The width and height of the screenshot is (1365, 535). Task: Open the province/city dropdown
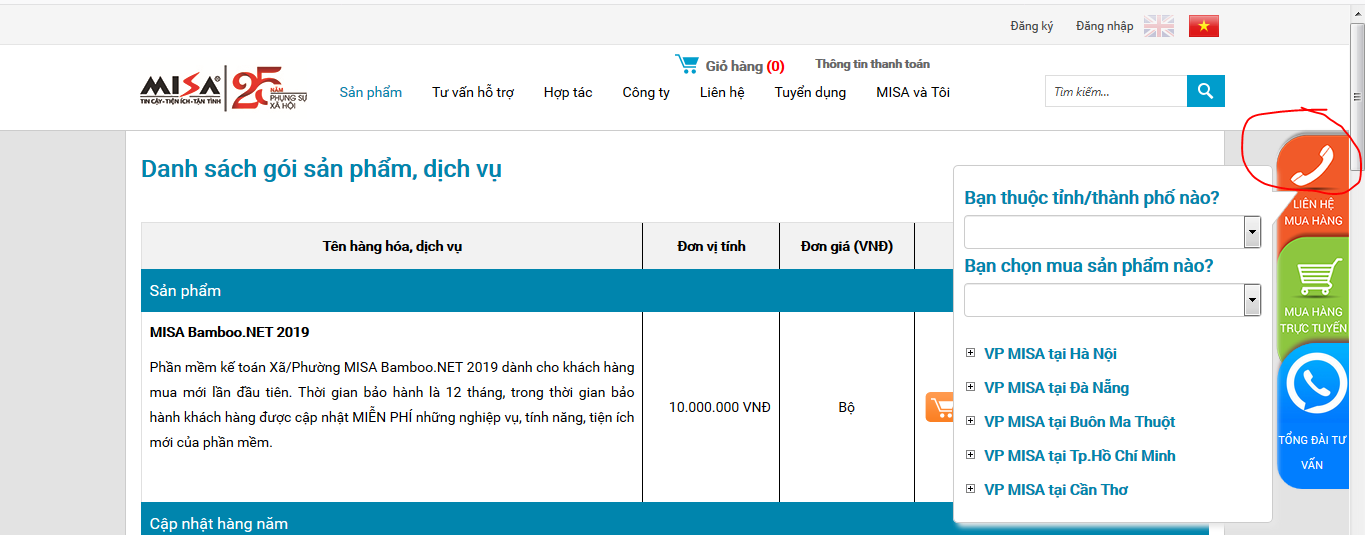coord(1112,232)
